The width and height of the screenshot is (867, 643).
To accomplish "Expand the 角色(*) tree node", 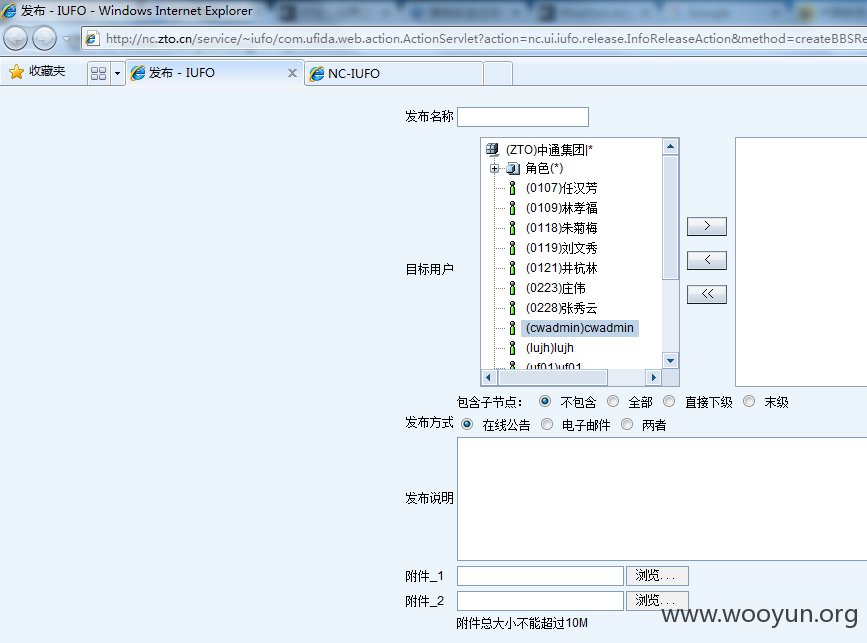I will point(494,169).
